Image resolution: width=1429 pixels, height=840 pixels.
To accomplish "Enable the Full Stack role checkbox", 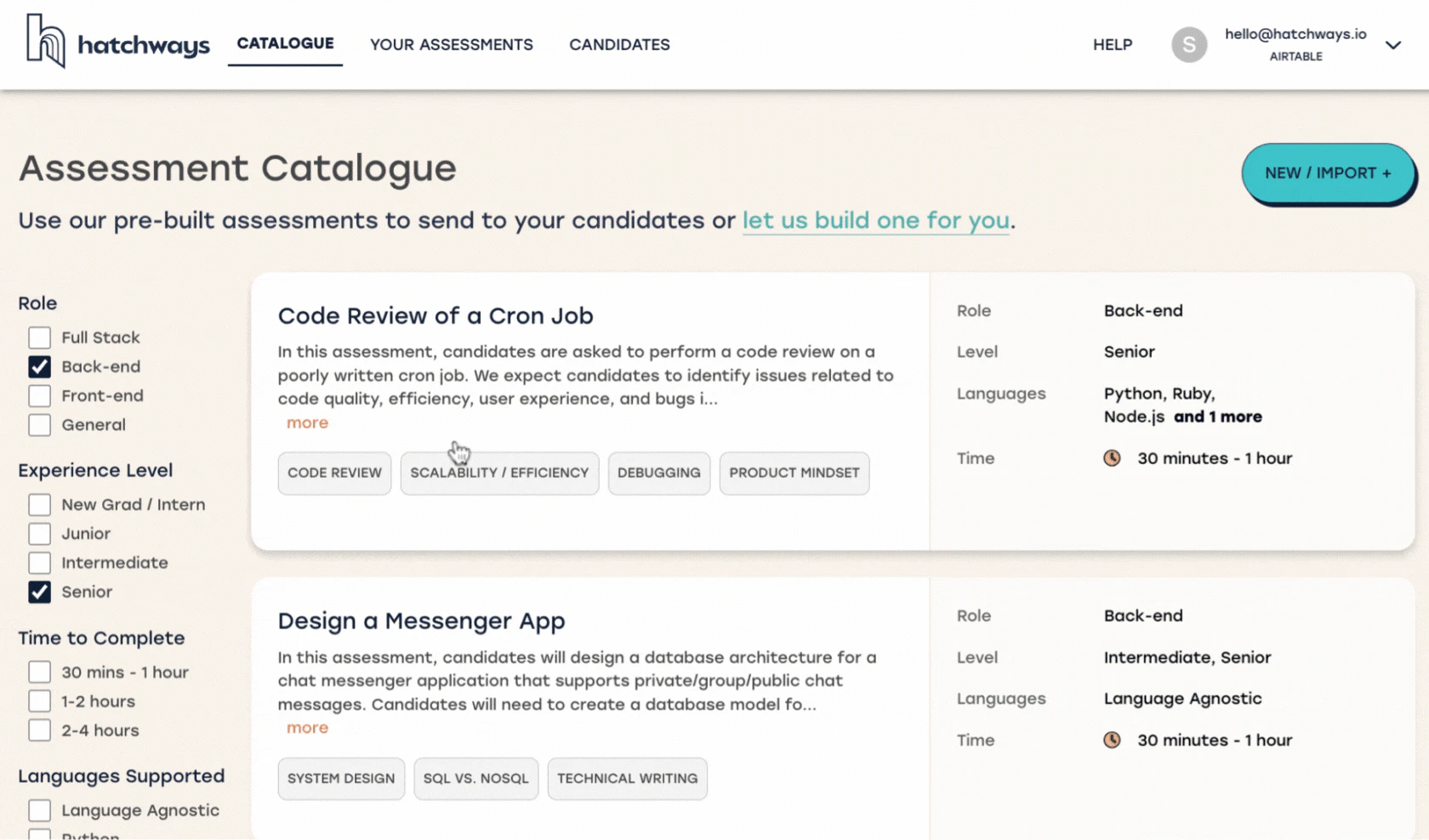I will pyautogui.click(x=40, y=338).
